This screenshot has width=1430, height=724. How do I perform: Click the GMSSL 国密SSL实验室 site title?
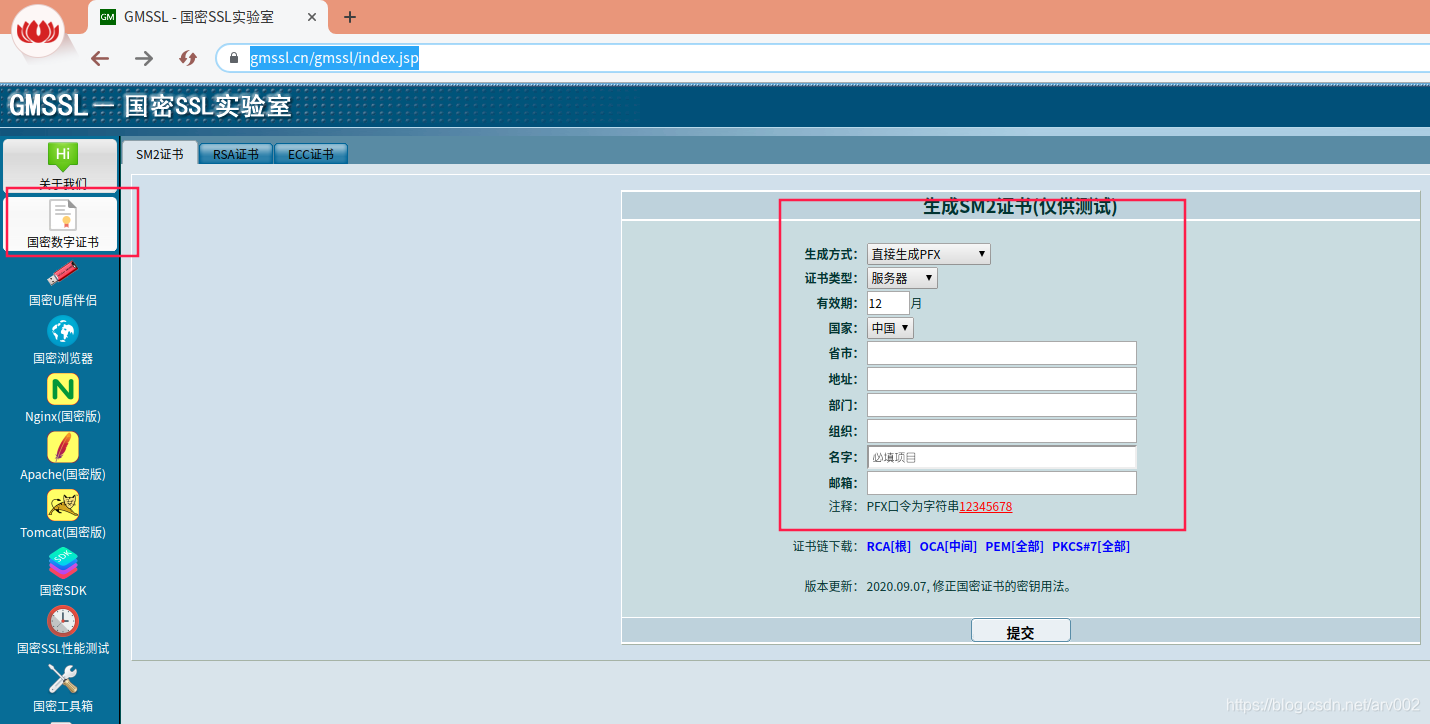(150, 105)
